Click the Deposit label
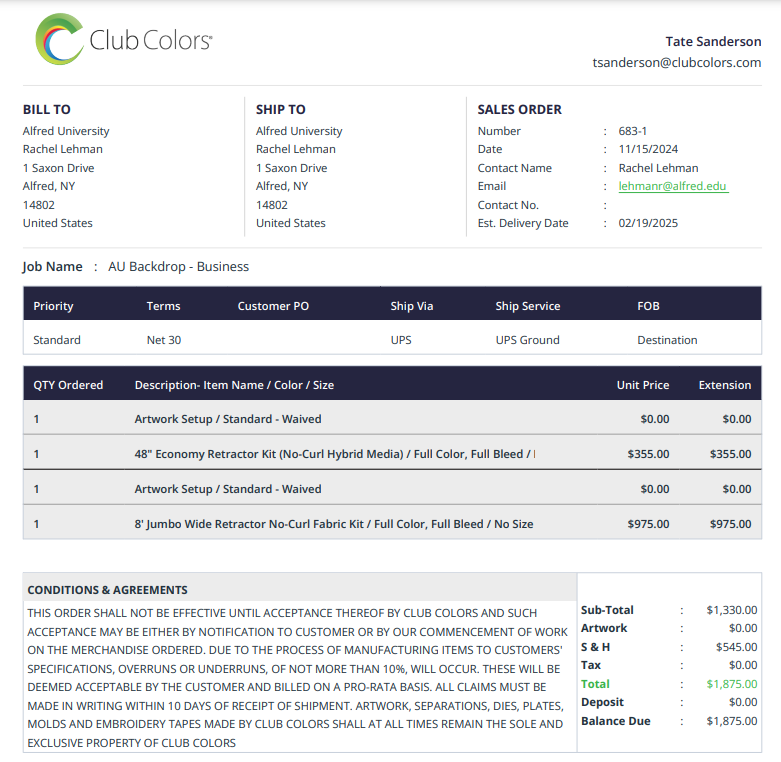Viewport: 781px width, 762px height. tap(602, 702)
